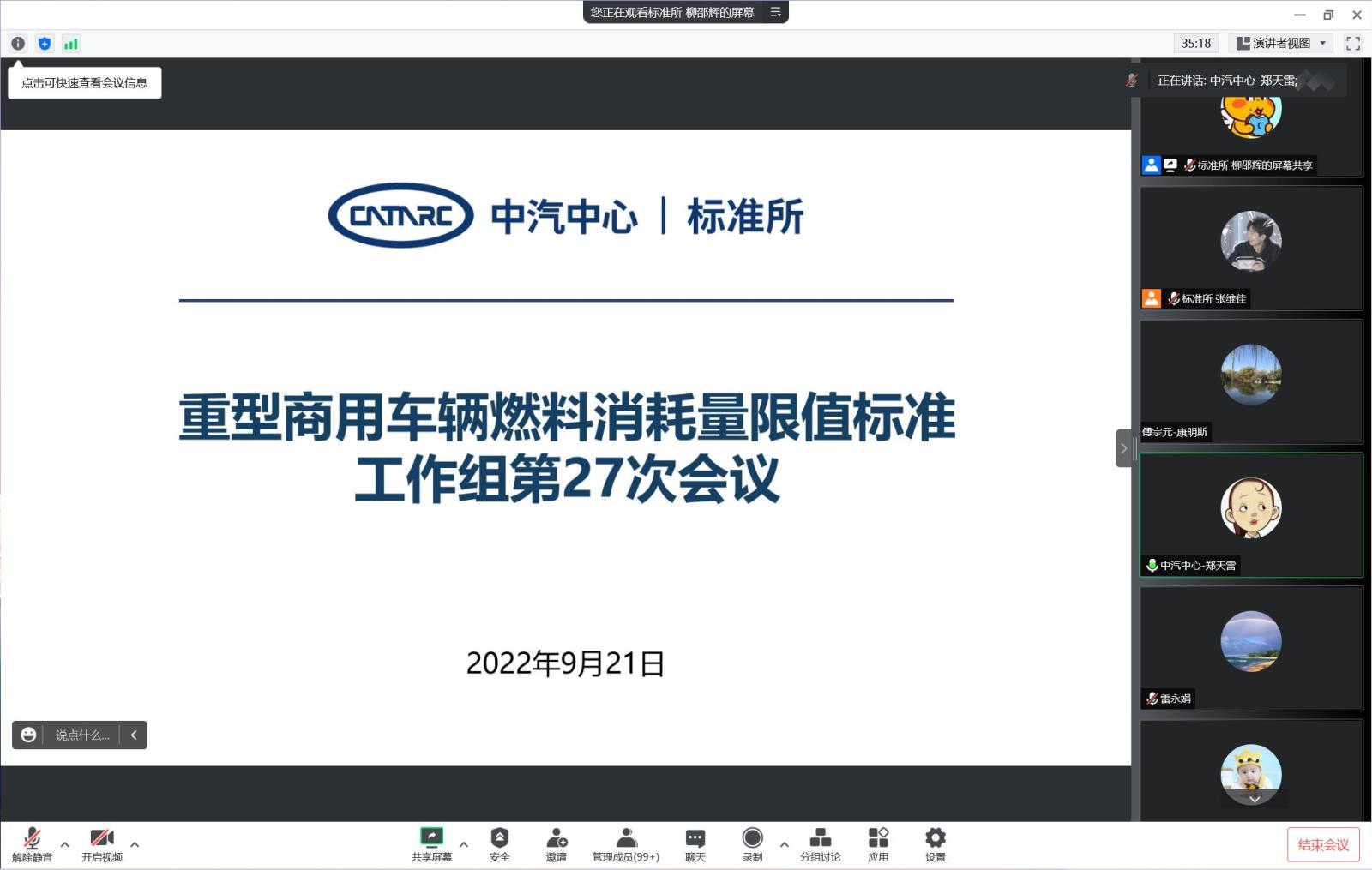1372x870 pixels.
Task: Unmute the microphone (解除静音)
Action: point(32,843)
